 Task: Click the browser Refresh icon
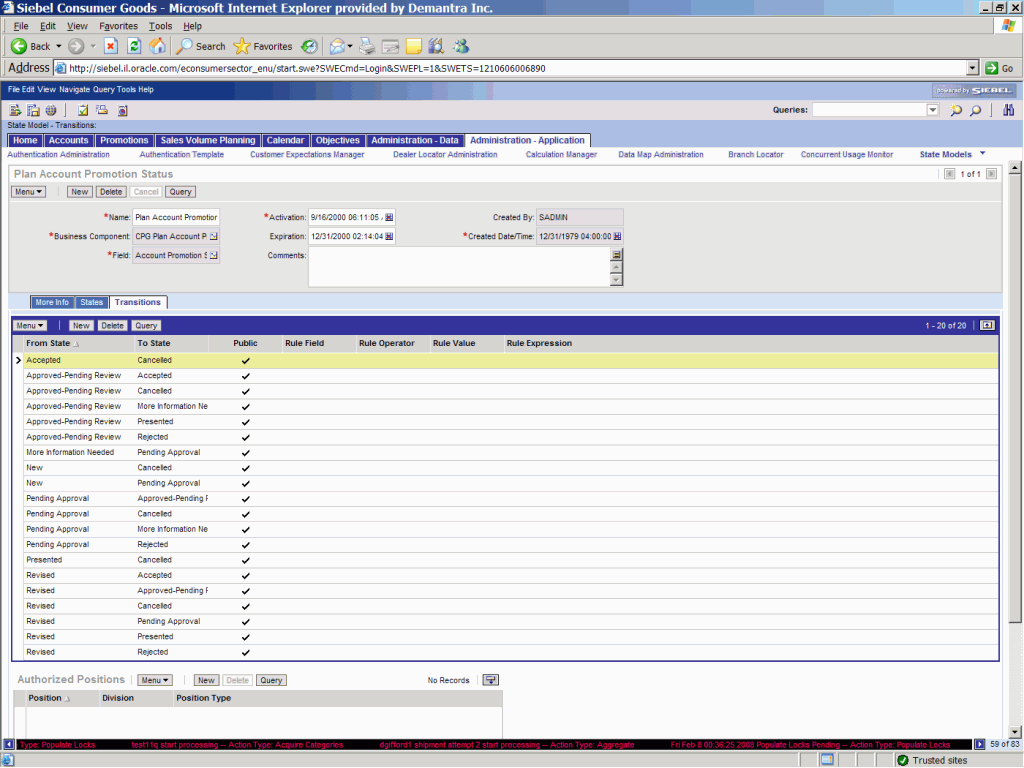[x=134, y=46]
